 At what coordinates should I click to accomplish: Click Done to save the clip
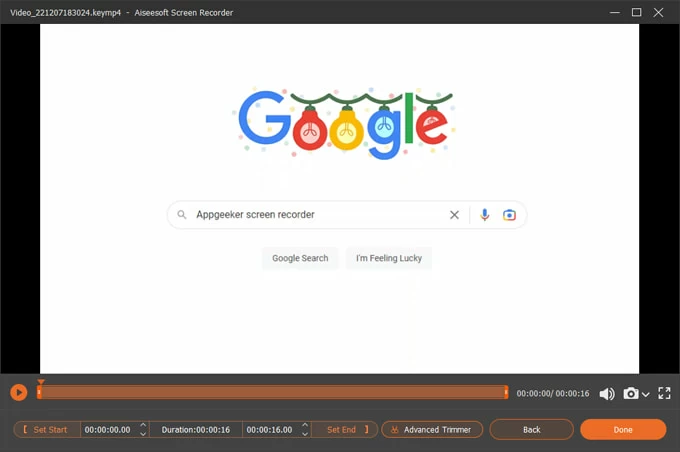(x=623, y=429)
